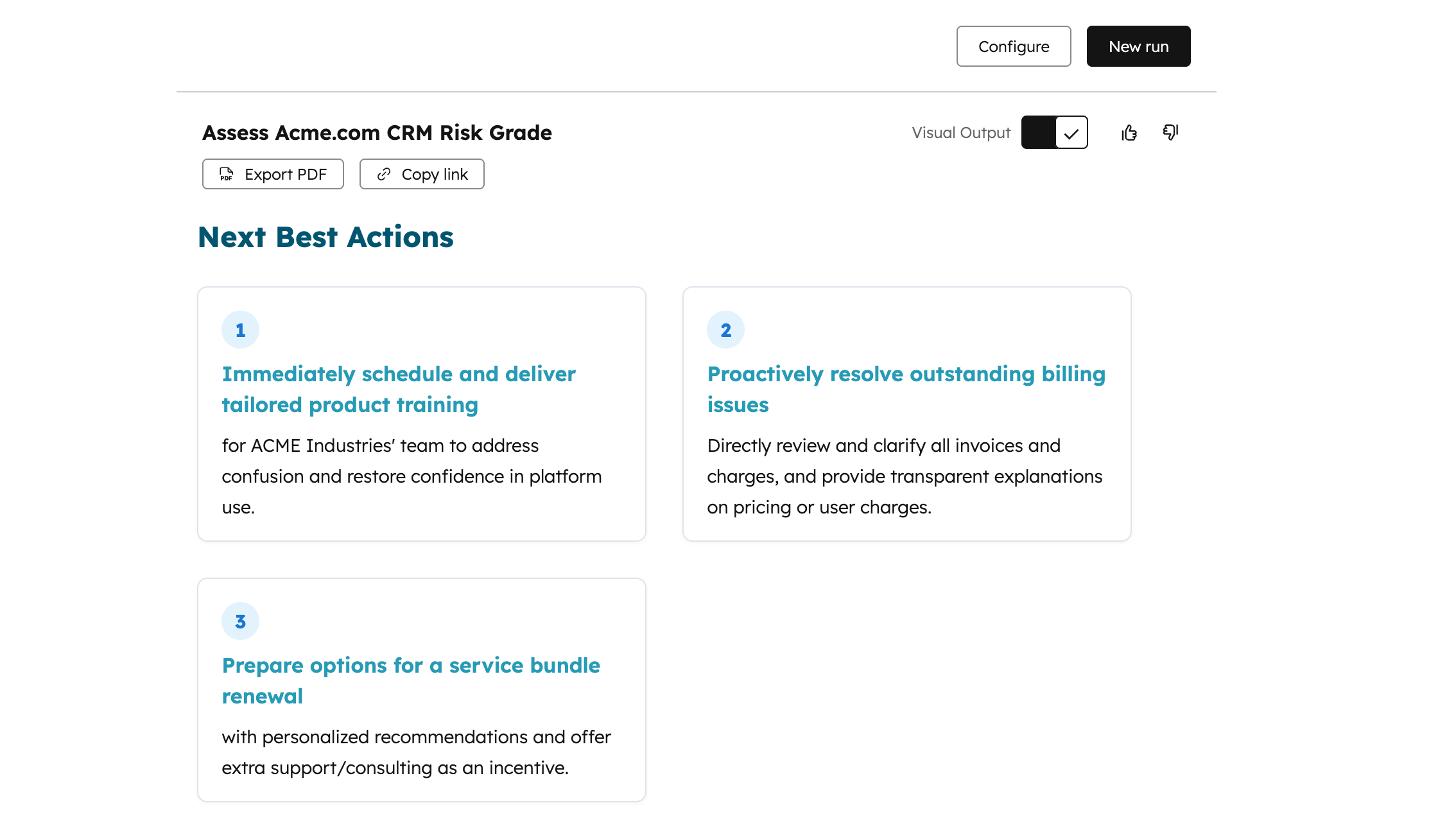Click the Next Best Actions heading

pyautogui.click(x=325, y=237)
